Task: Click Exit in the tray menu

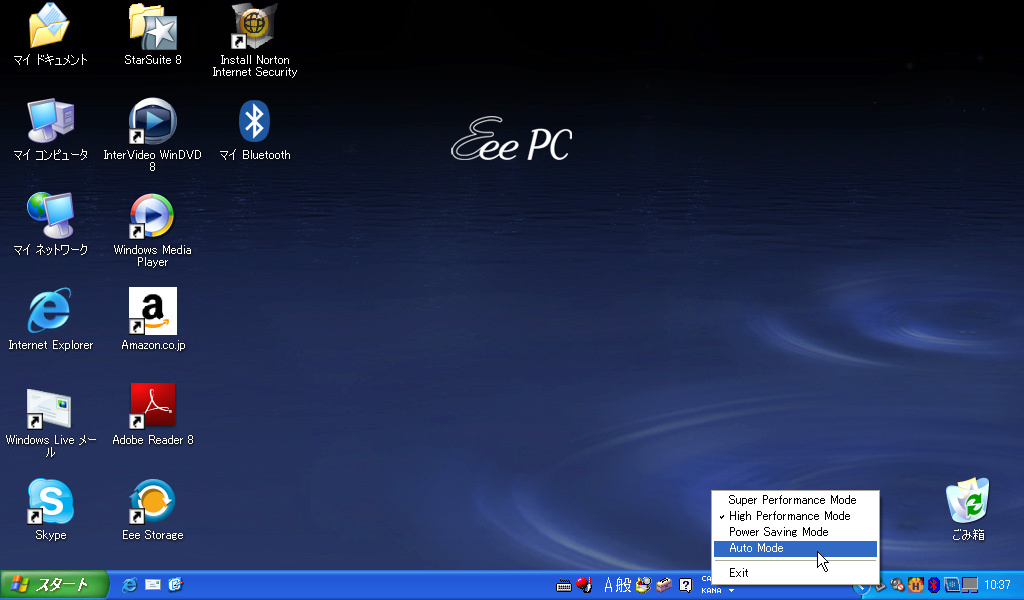Action: click(x=795, y=573)
